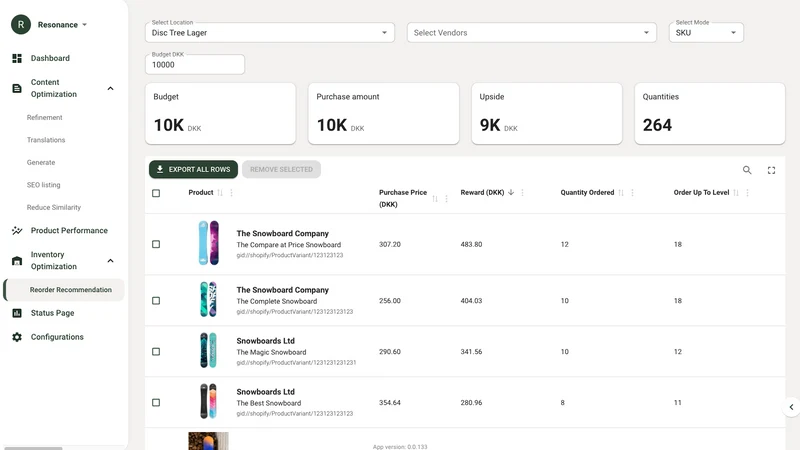800x450 pixels.
Task: Open Select Location dropdown
Action: click(x=270, y=33)
